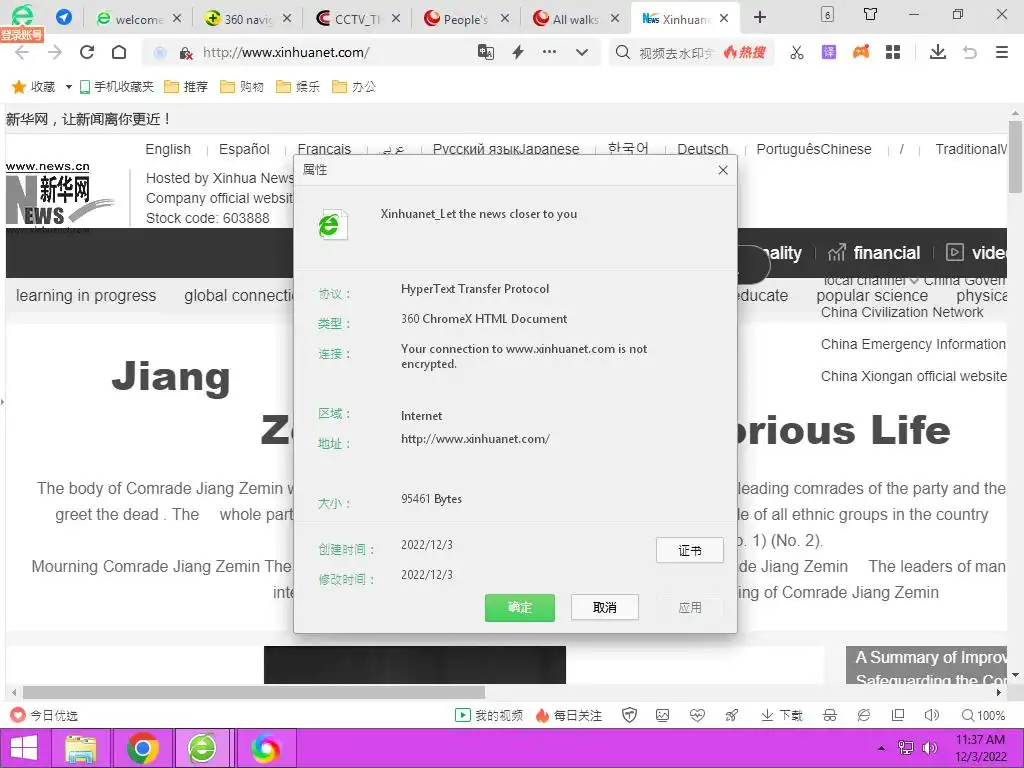The image size is (1024, 768).
Task: Switch to the CCTV tab
Action: 356,19
